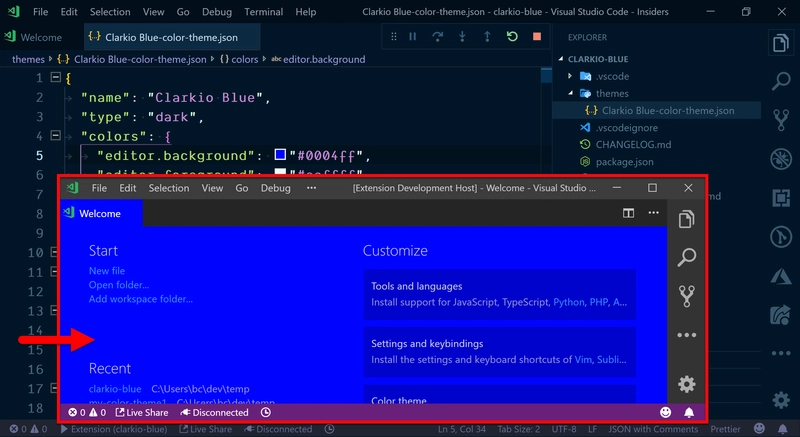This screenshot has height=437, width=800.
Task: Click JSON with Comments language mode
Action: tap(653, 429)
